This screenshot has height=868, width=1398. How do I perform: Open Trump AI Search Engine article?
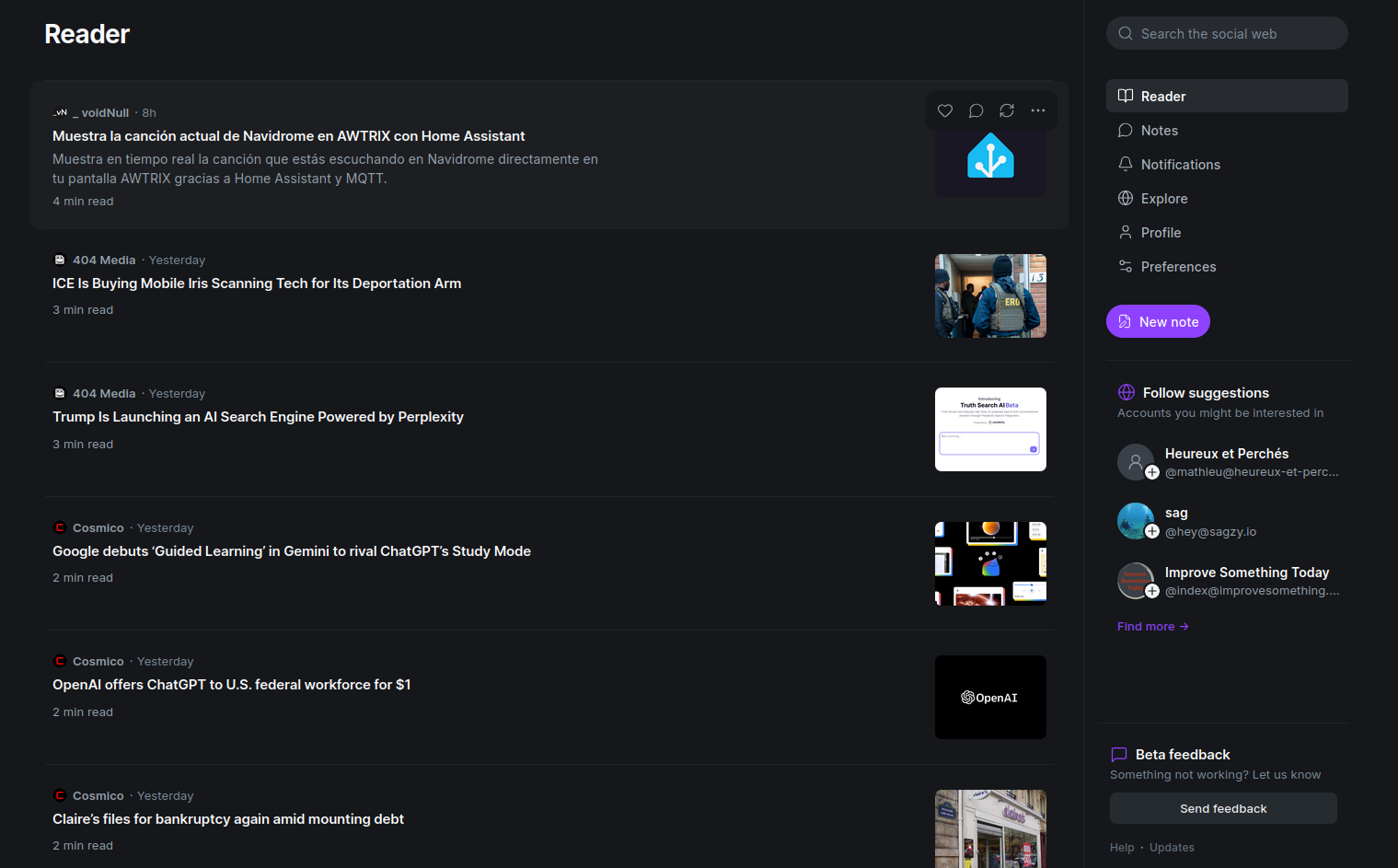coord(258,416)
